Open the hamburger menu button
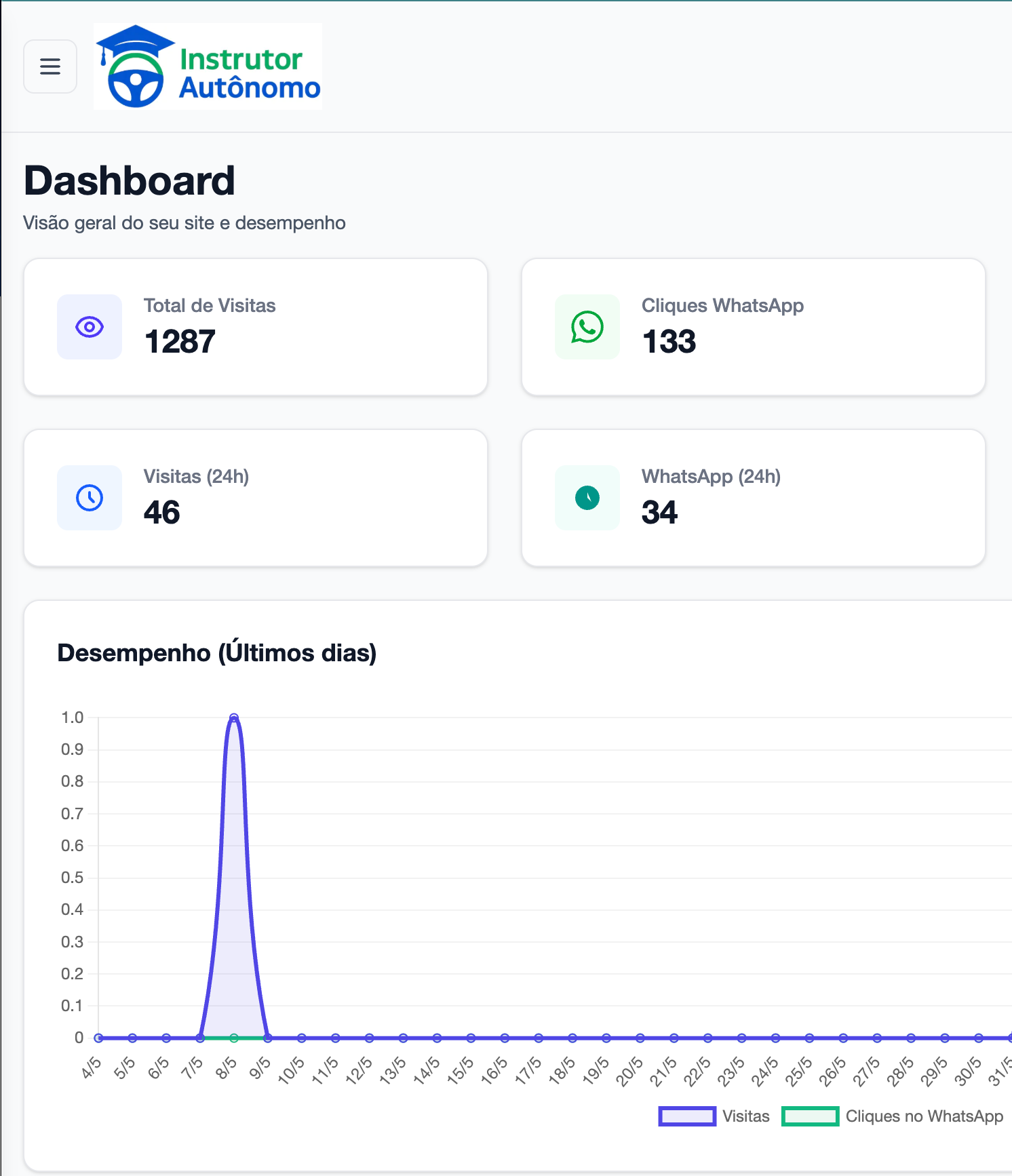 click(x=50, y=66)
